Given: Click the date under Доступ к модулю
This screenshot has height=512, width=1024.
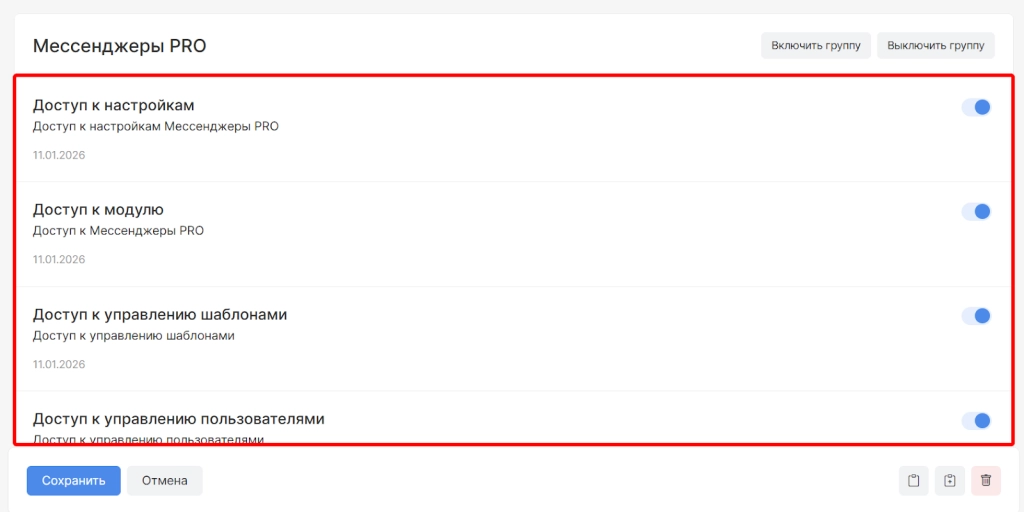Looking at the screenshot, I should pyautogui.click(x=59, y=259).
